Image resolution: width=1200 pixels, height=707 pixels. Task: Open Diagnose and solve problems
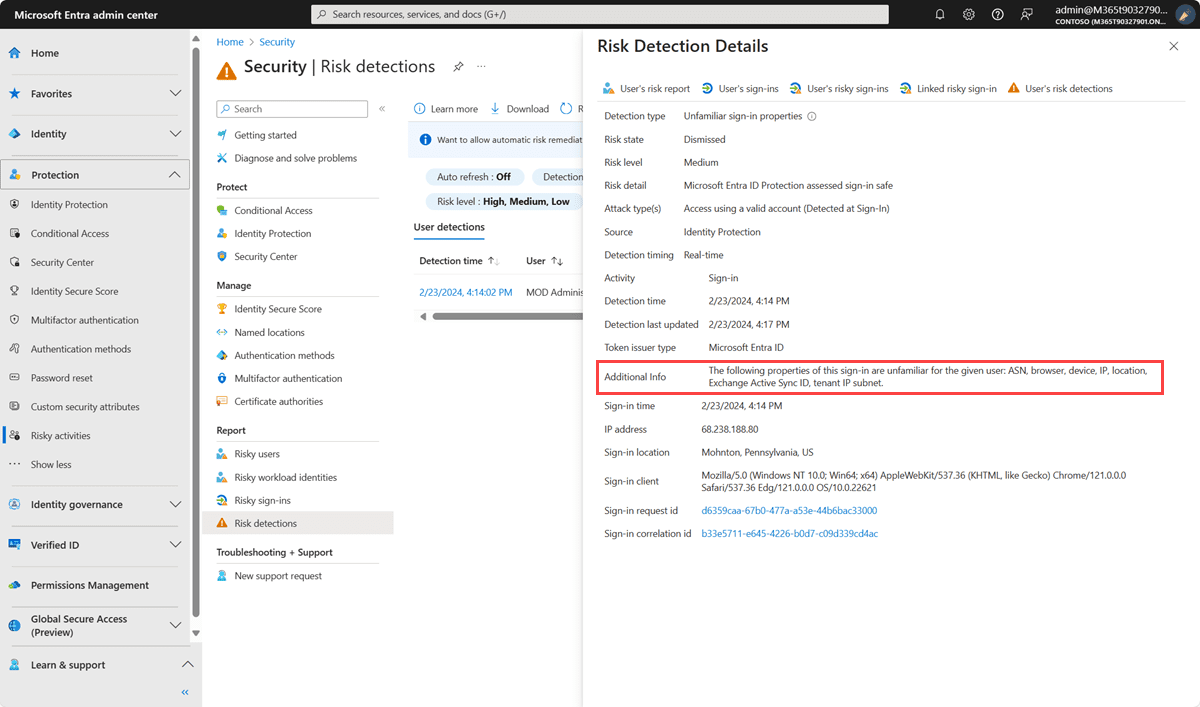pyautogui.click(x=295, y=158)
